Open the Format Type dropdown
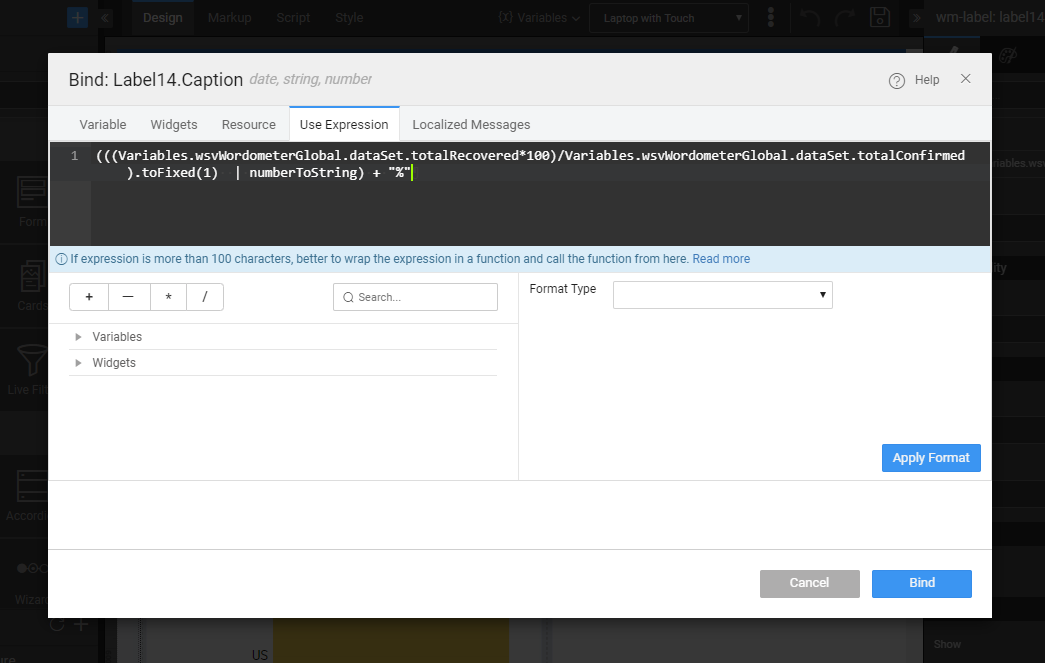 point(722,294)
